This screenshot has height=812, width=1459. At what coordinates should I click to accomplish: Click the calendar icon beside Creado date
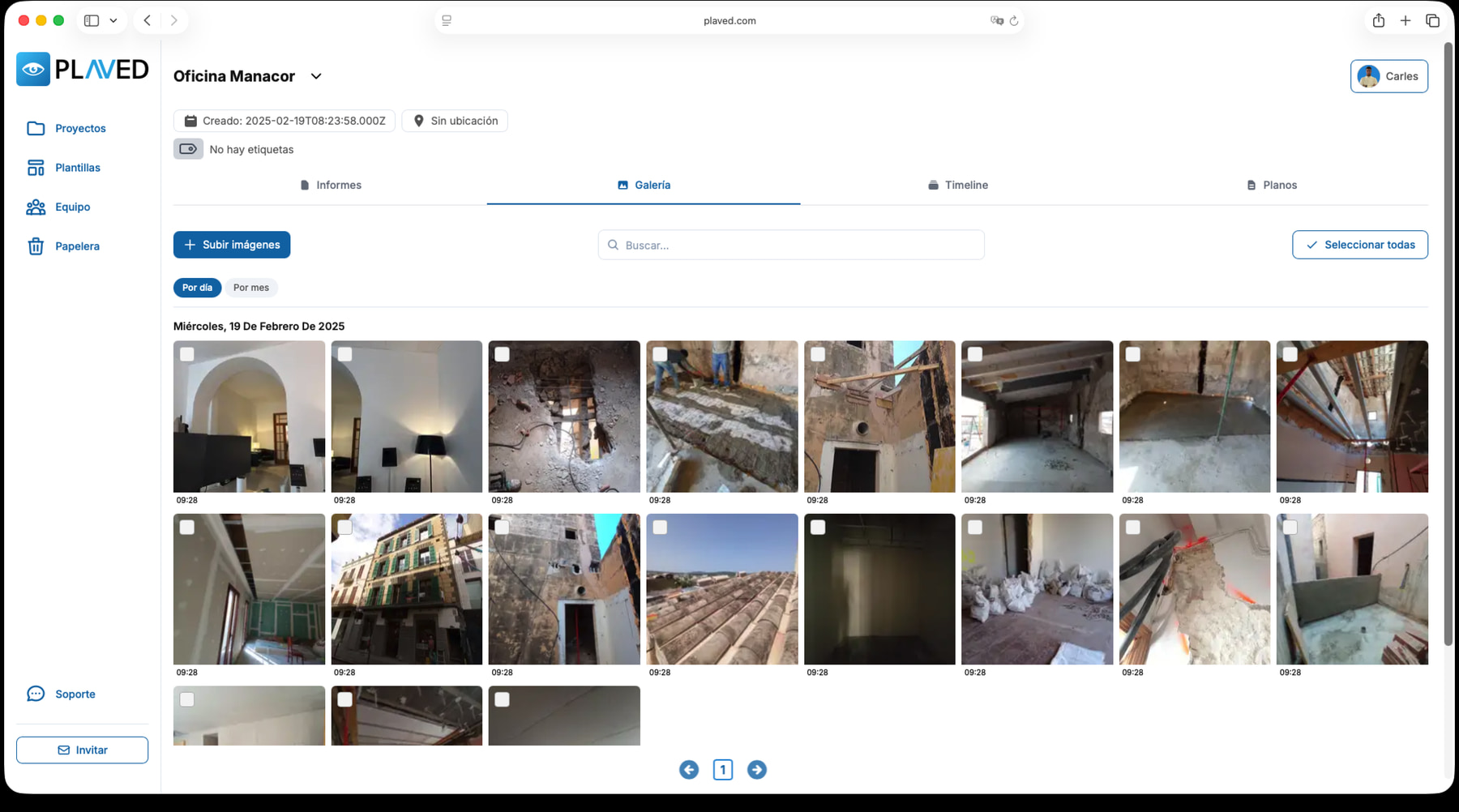[x=190, y=121]
